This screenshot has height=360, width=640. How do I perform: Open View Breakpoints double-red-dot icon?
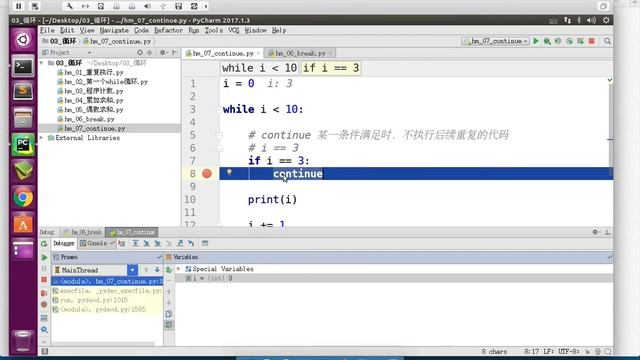click(x=44, y=293)
